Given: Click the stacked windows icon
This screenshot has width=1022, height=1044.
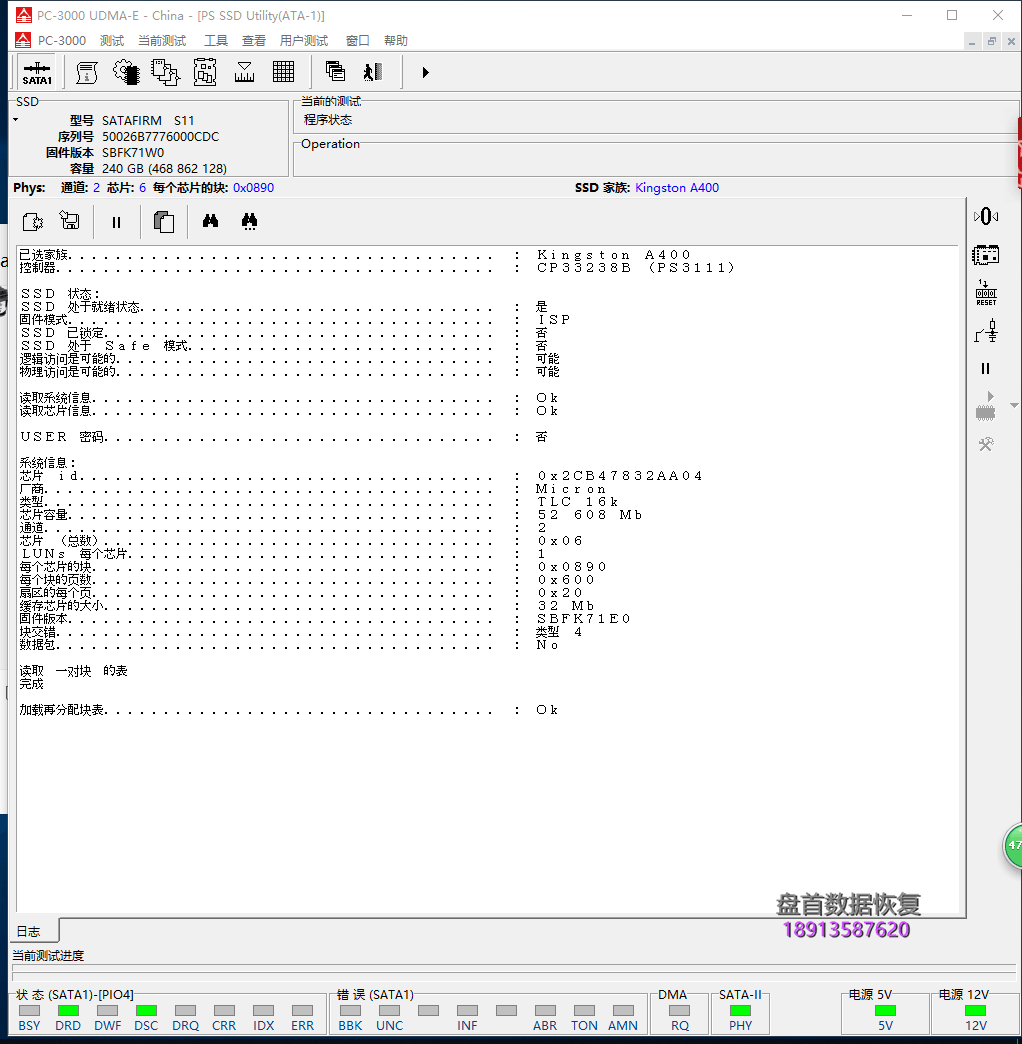Looking at the screenshot, I should (x=335, y=71).
